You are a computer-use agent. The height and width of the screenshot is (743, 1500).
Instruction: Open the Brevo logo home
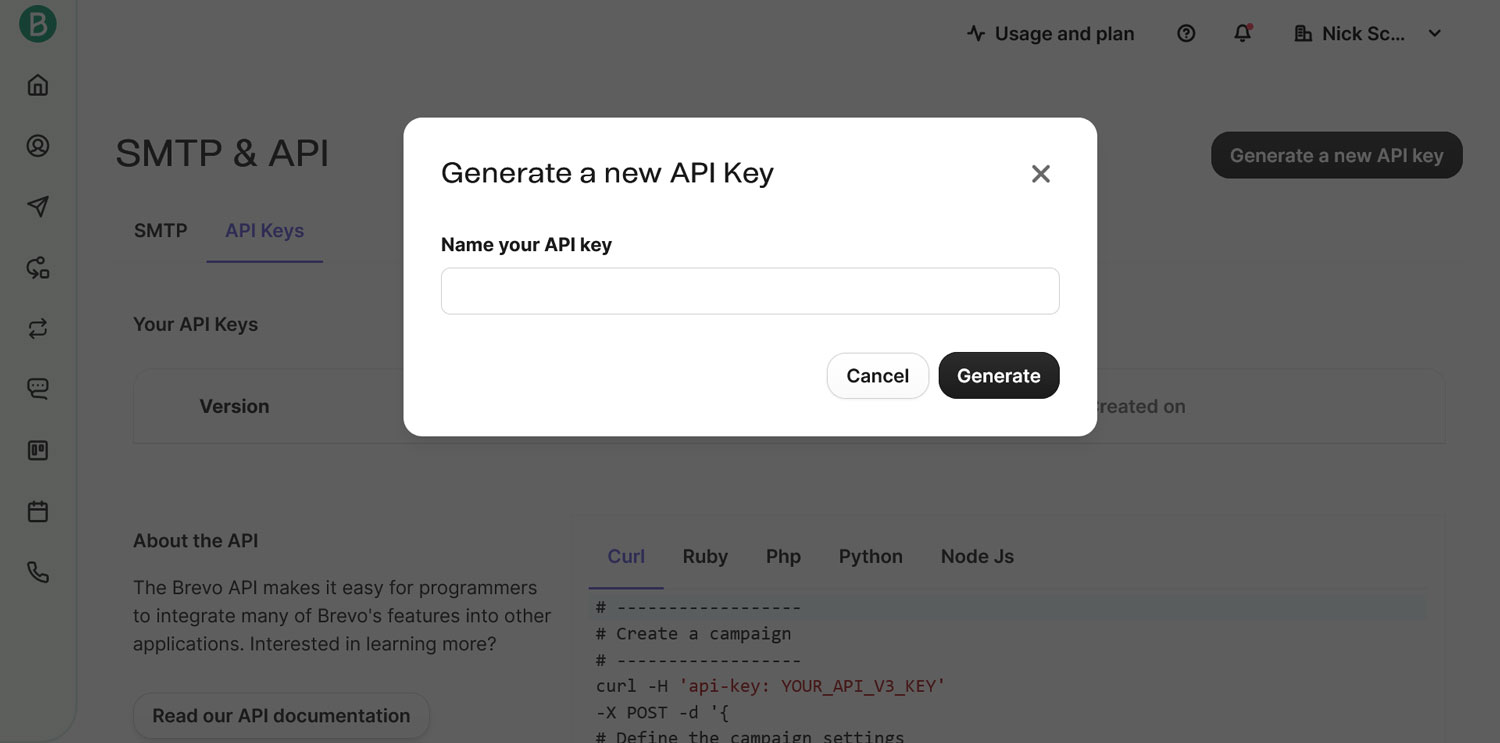(x=38, y=24)
